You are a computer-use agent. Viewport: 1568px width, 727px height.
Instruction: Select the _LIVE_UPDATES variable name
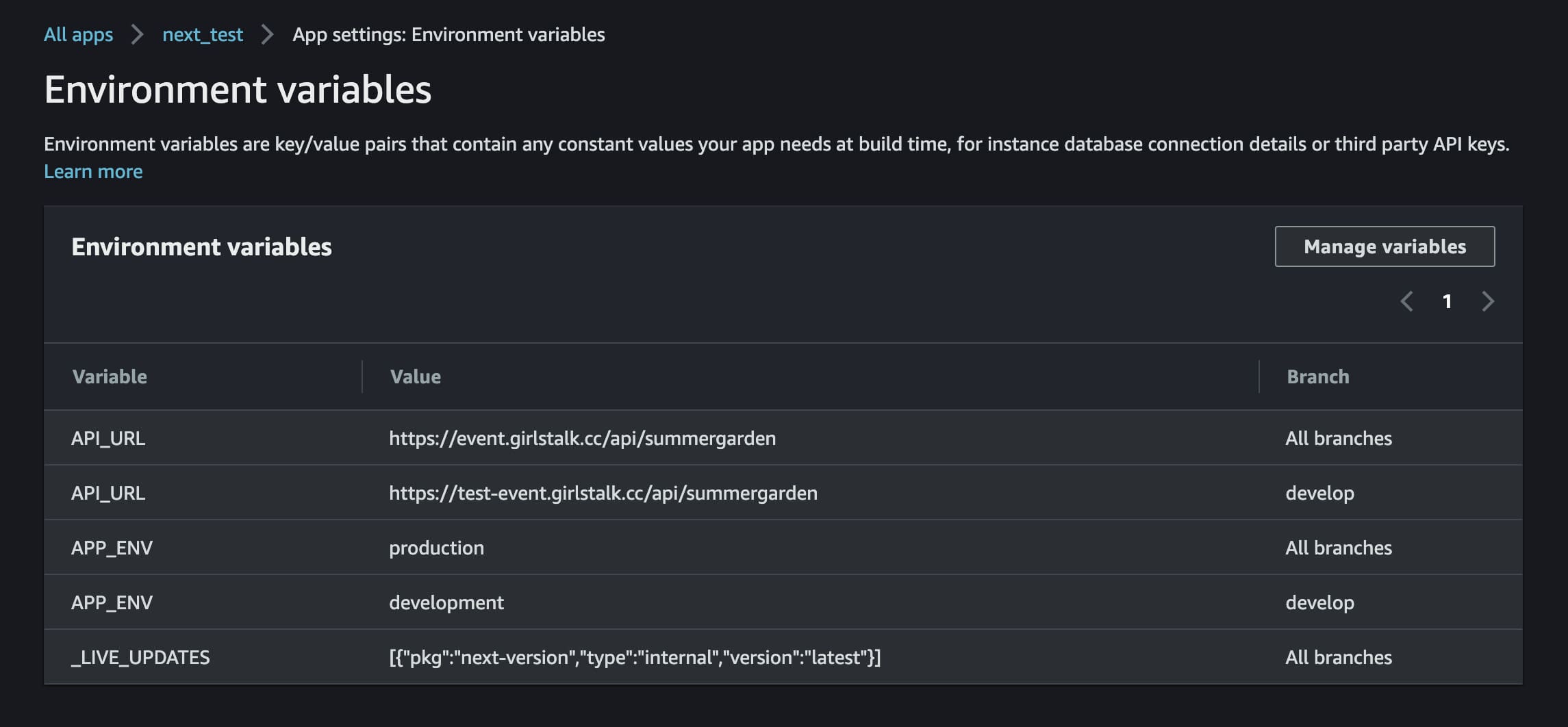click(x=140, y=657)
